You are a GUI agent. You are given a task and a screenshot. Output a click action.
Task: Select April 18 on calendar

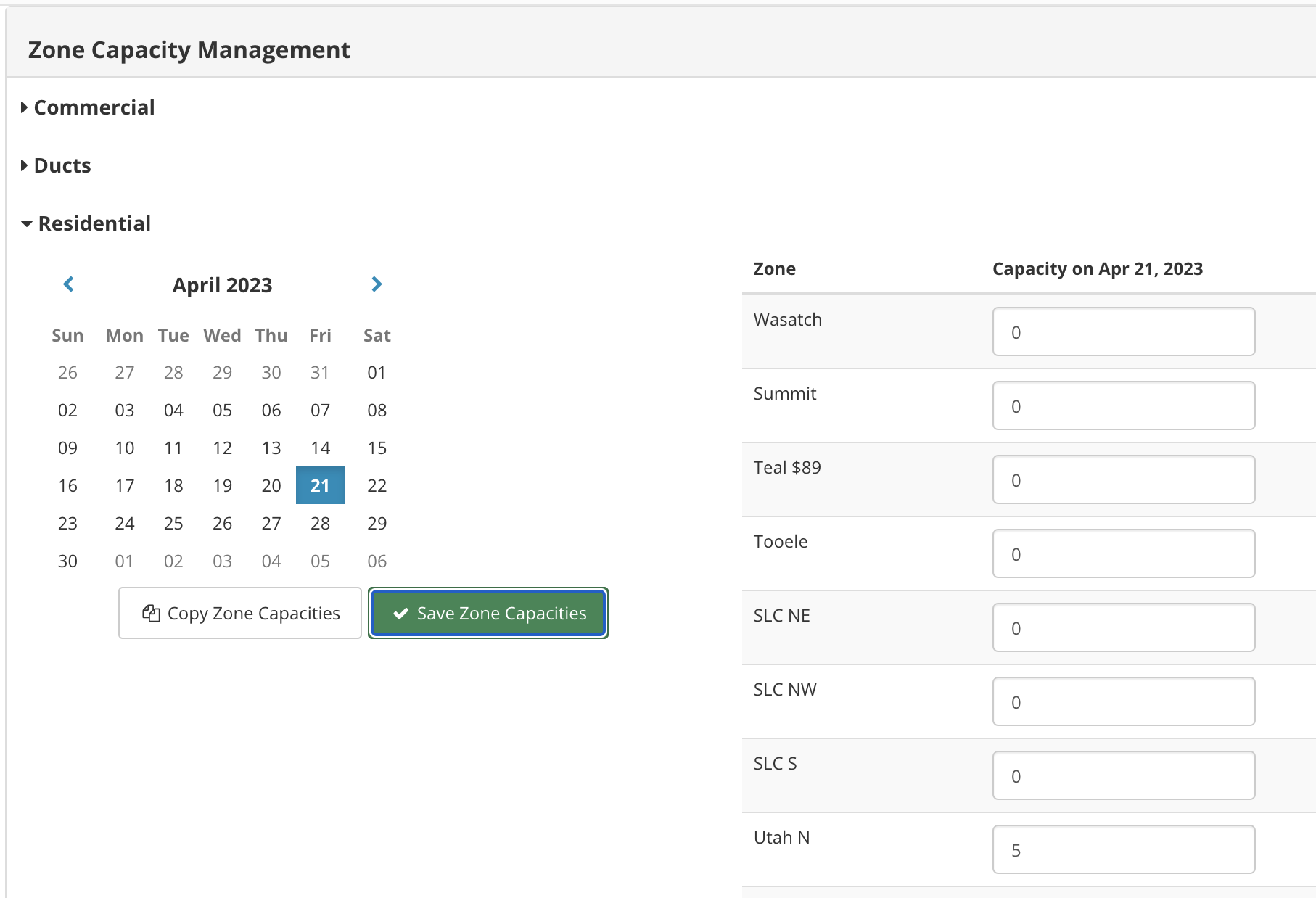(x=173, y=485)
